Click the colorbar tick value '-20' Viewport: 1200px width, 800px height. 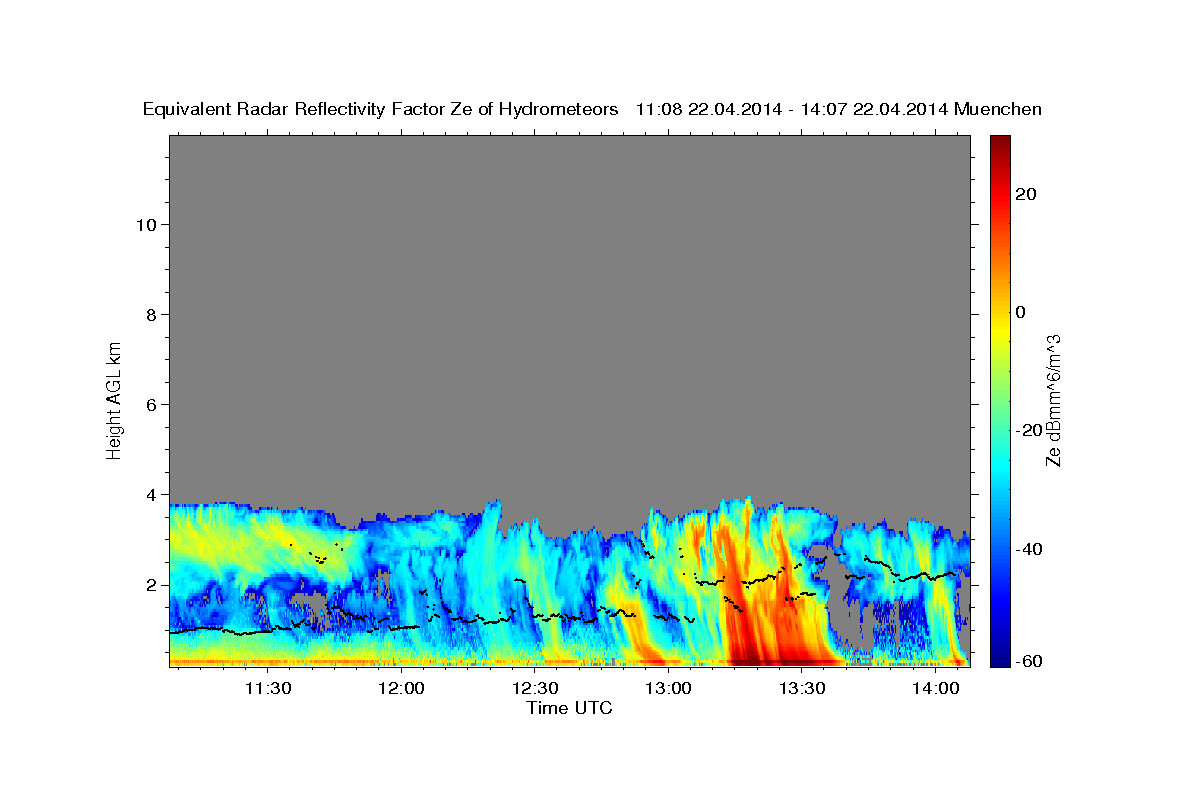pos(1030,430)
